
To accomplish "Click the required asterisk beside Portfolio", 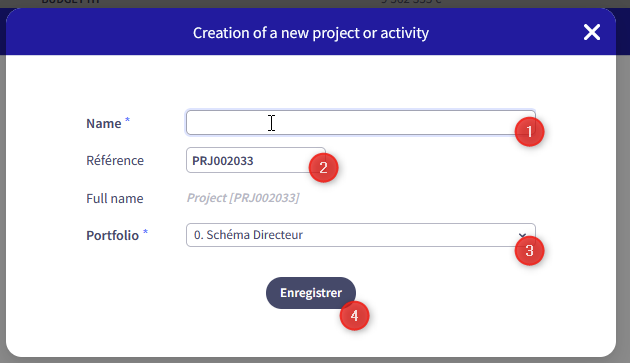I will [x=145, y=232].
